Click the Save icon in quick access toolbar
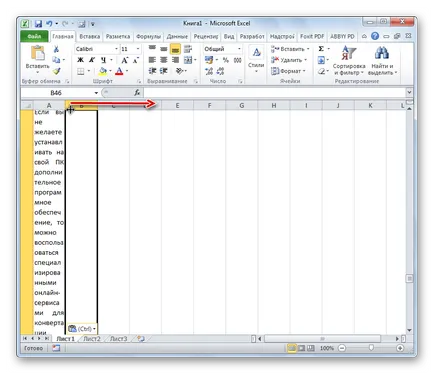Viewport: 434px width, 374px height. pos(38,24)
